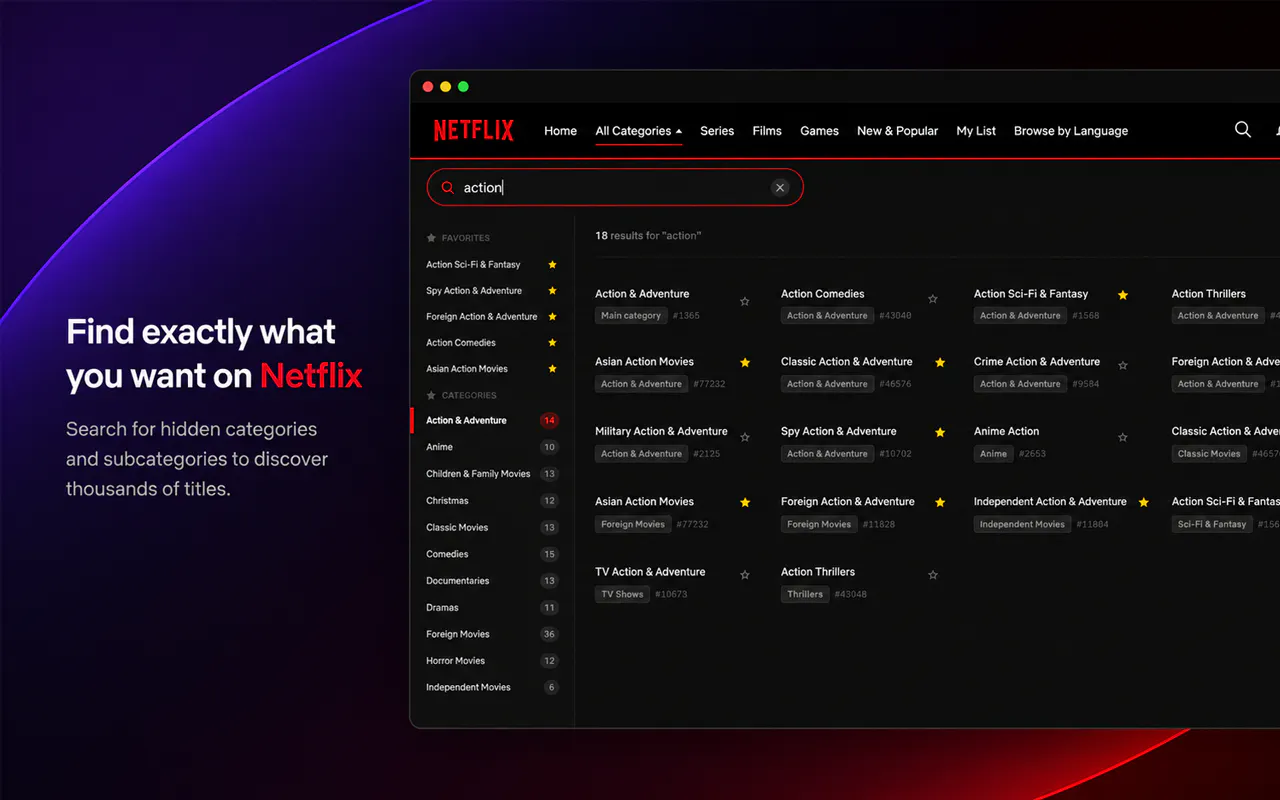1280x800 pixels.
Task: Collapse the All Categories dropdown
Action: pyautogui.click(x=638, y=131)
